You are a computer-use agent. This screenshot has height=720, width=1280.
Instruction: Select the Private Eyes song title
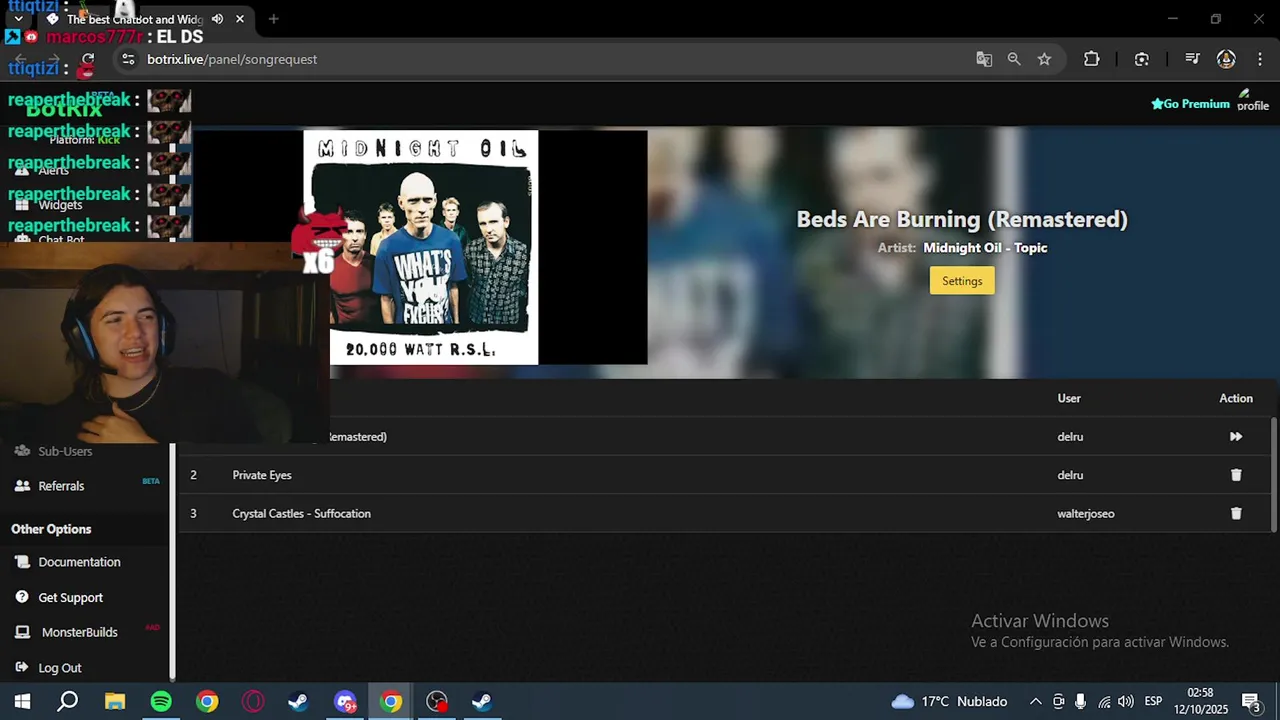tap(262, 475)
